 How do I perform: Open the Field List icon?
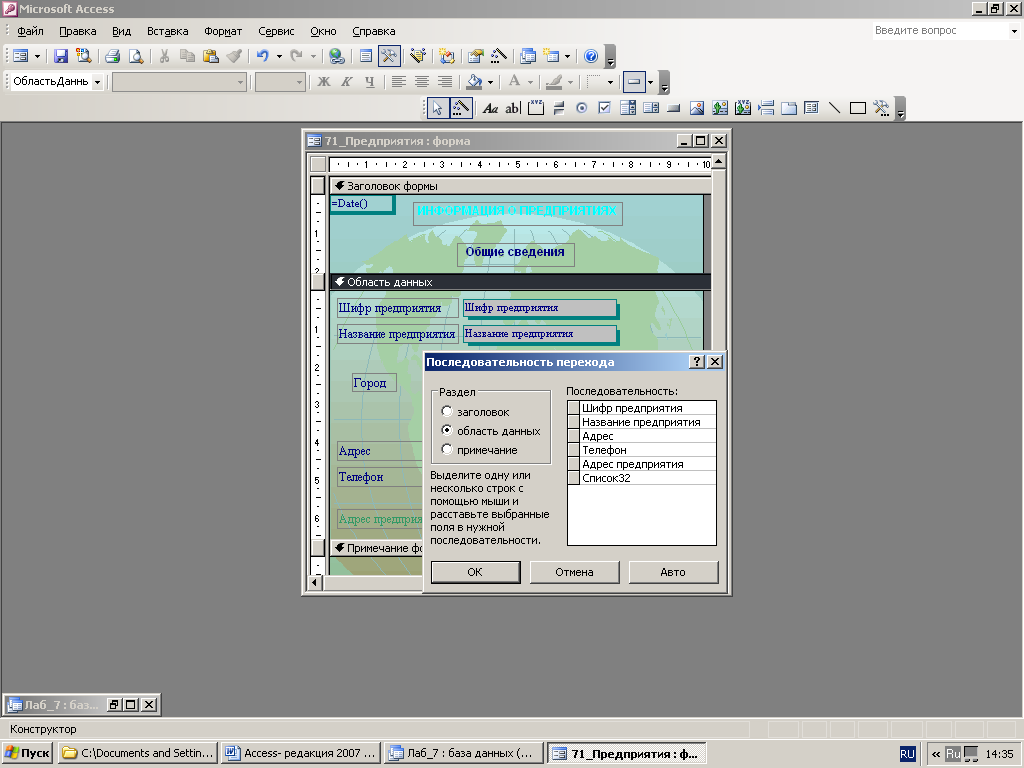point(366,56)
